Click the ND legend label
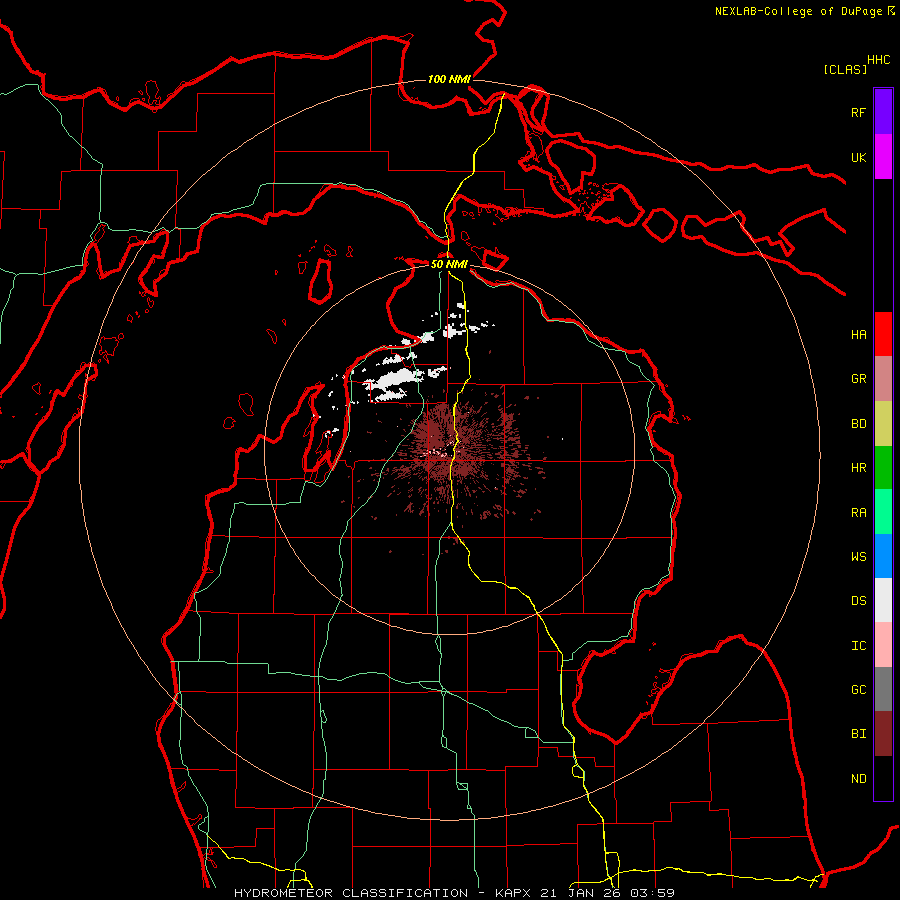 click(858, 778)
